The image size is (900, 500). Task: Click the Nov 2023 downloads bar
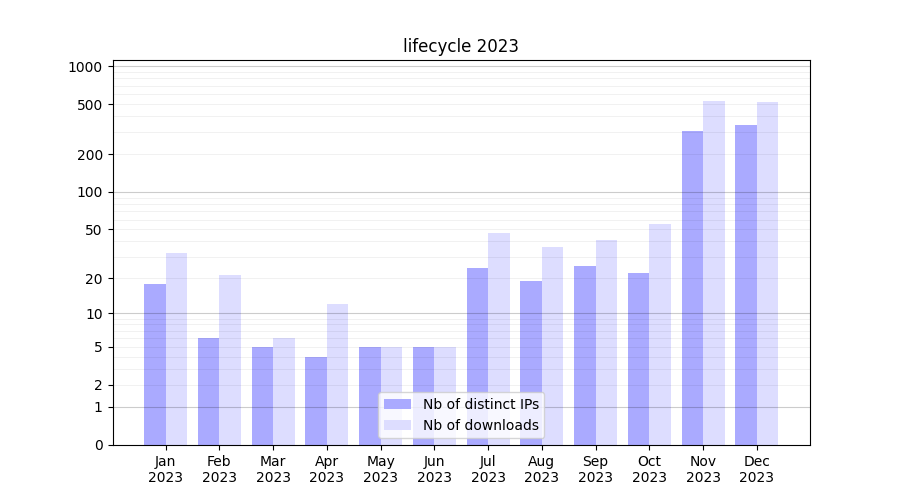[714, 273]
